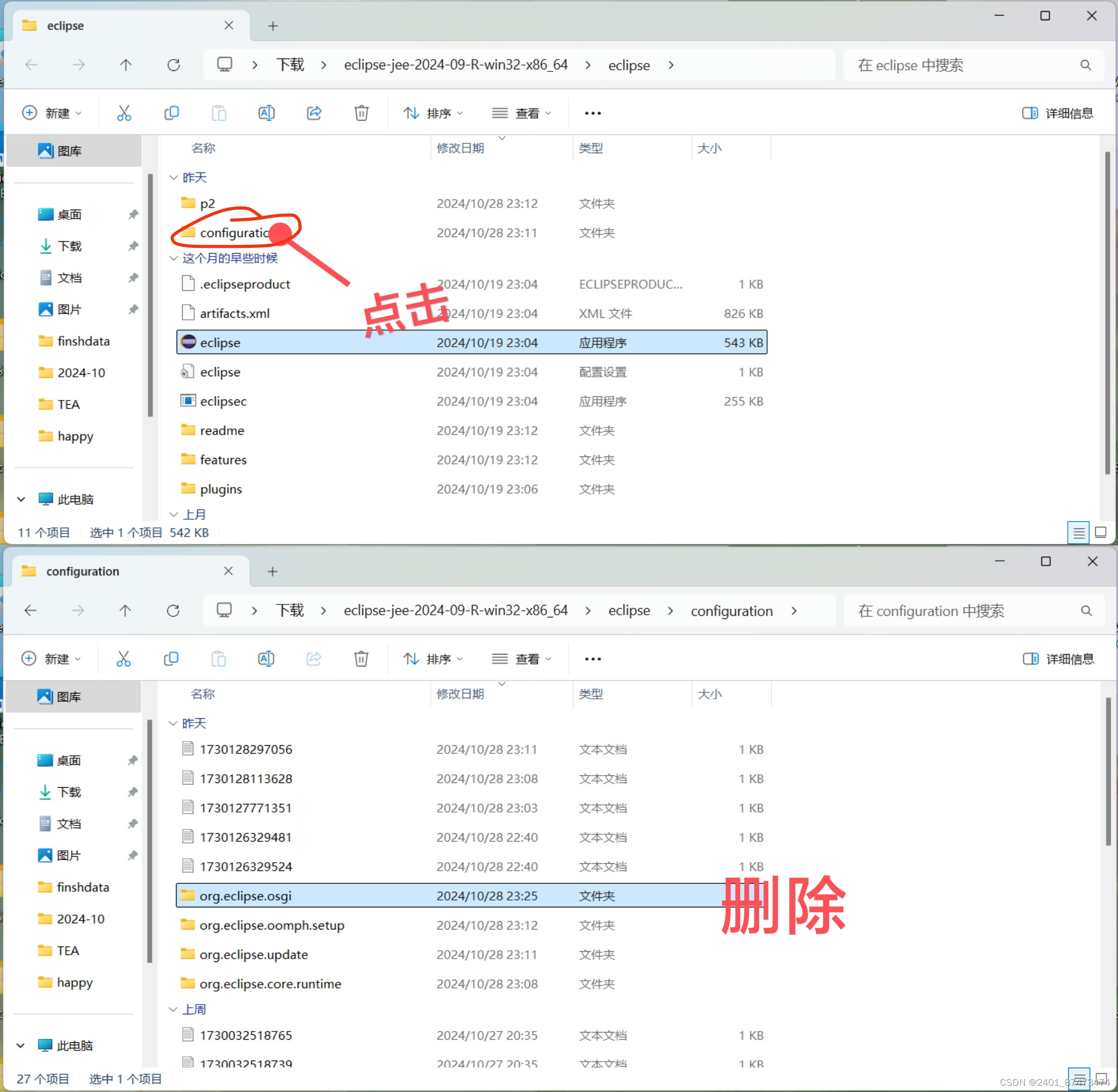Open more options menu in configuration window
This screenshot has height=1092, width=1118.
[593, 659]
